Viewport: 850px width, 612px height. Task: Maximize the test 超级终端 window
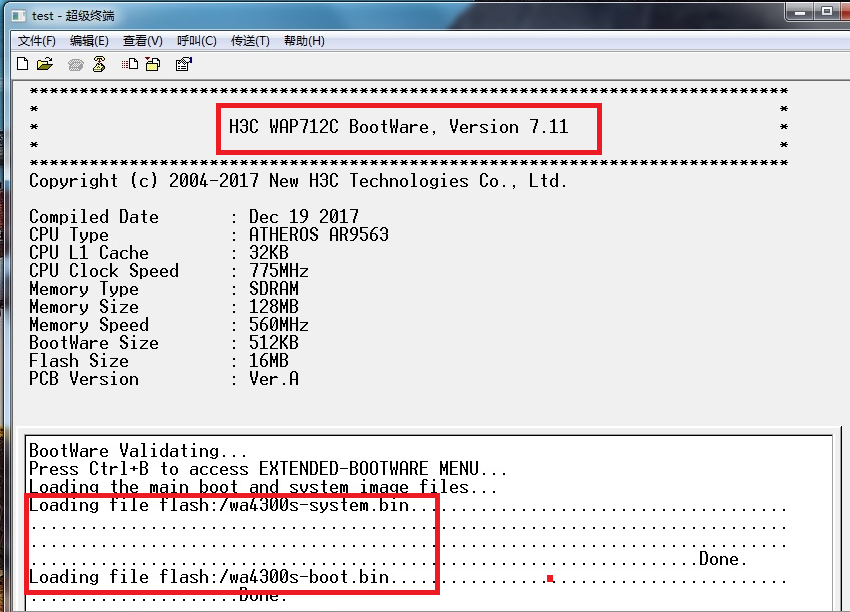[827, 12]
